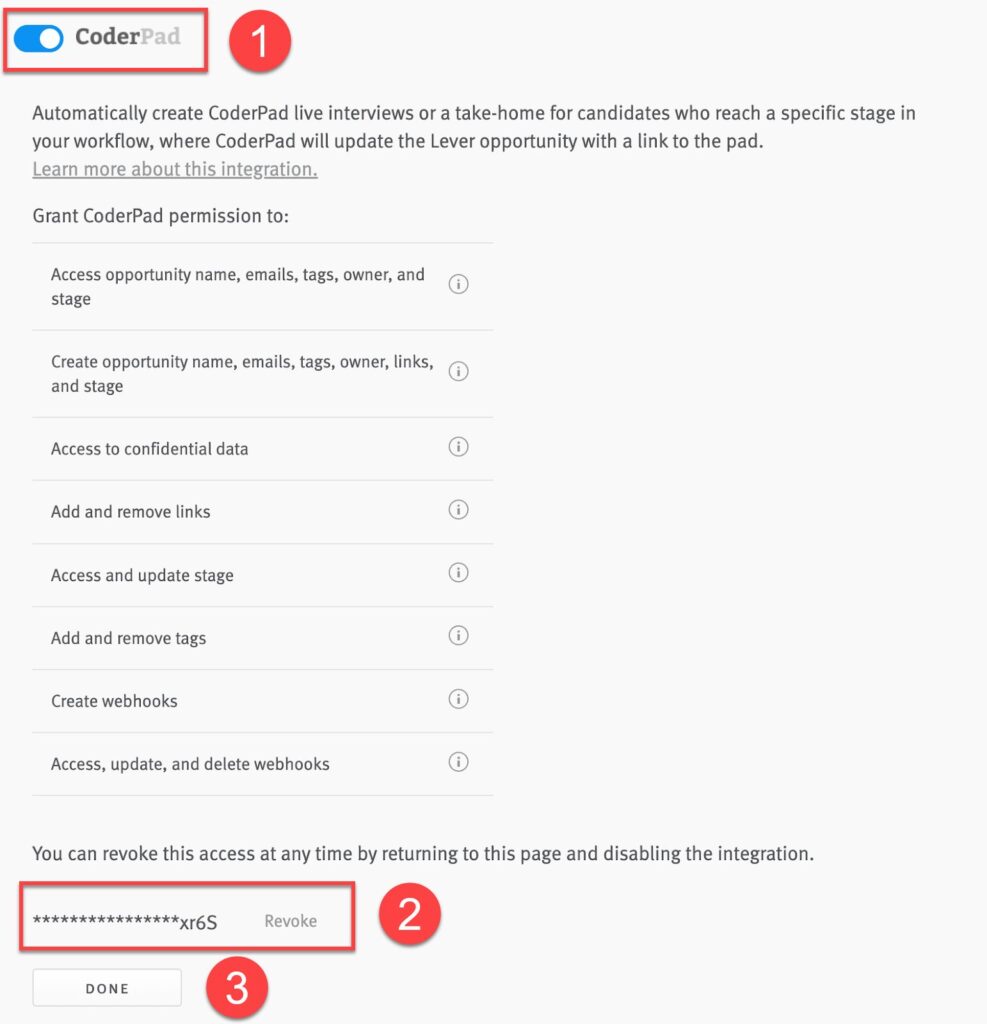Open the Learn more about this integration link

tap(175, 169)
